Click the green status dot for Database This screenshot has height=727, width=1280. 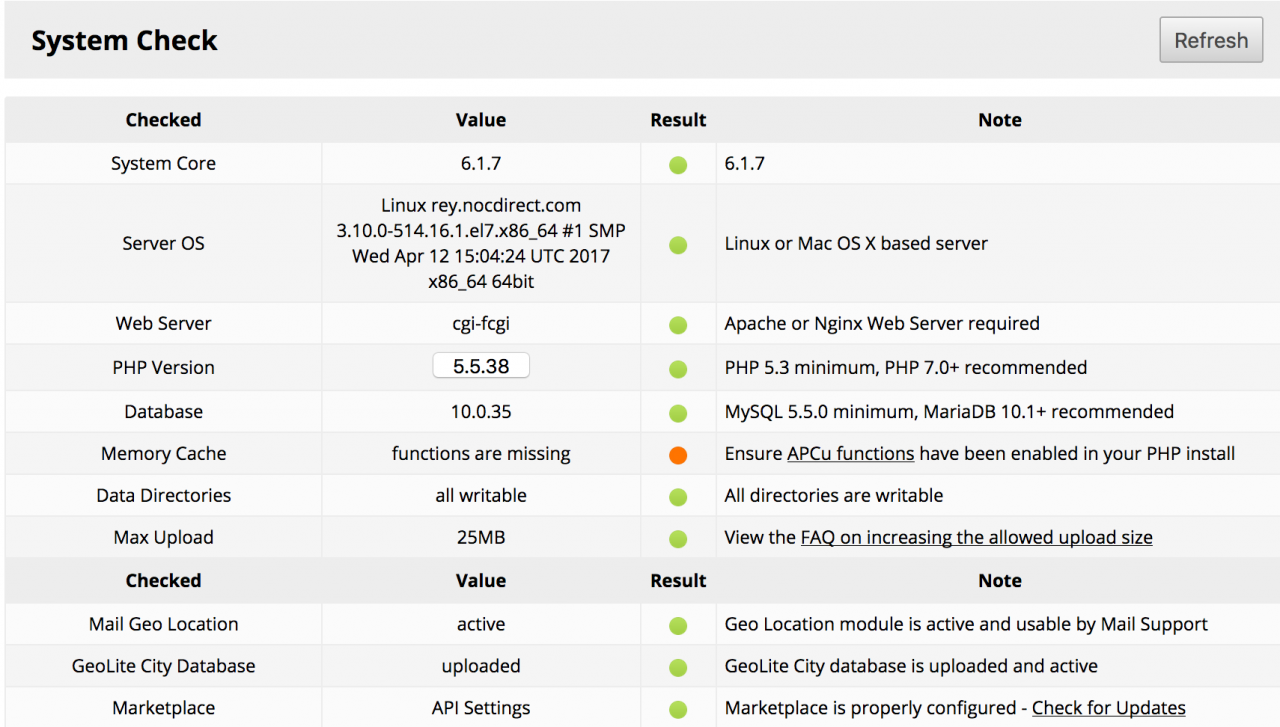(678, 413)
